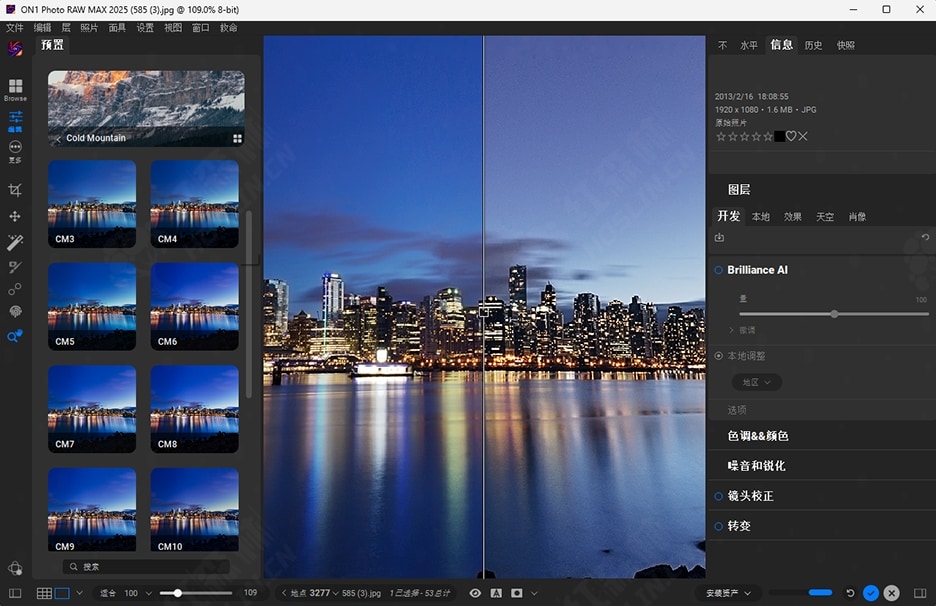
Task: Toggle preview eye icon in bottom bar
Action: pyautogui.click(x=475, y=593)
